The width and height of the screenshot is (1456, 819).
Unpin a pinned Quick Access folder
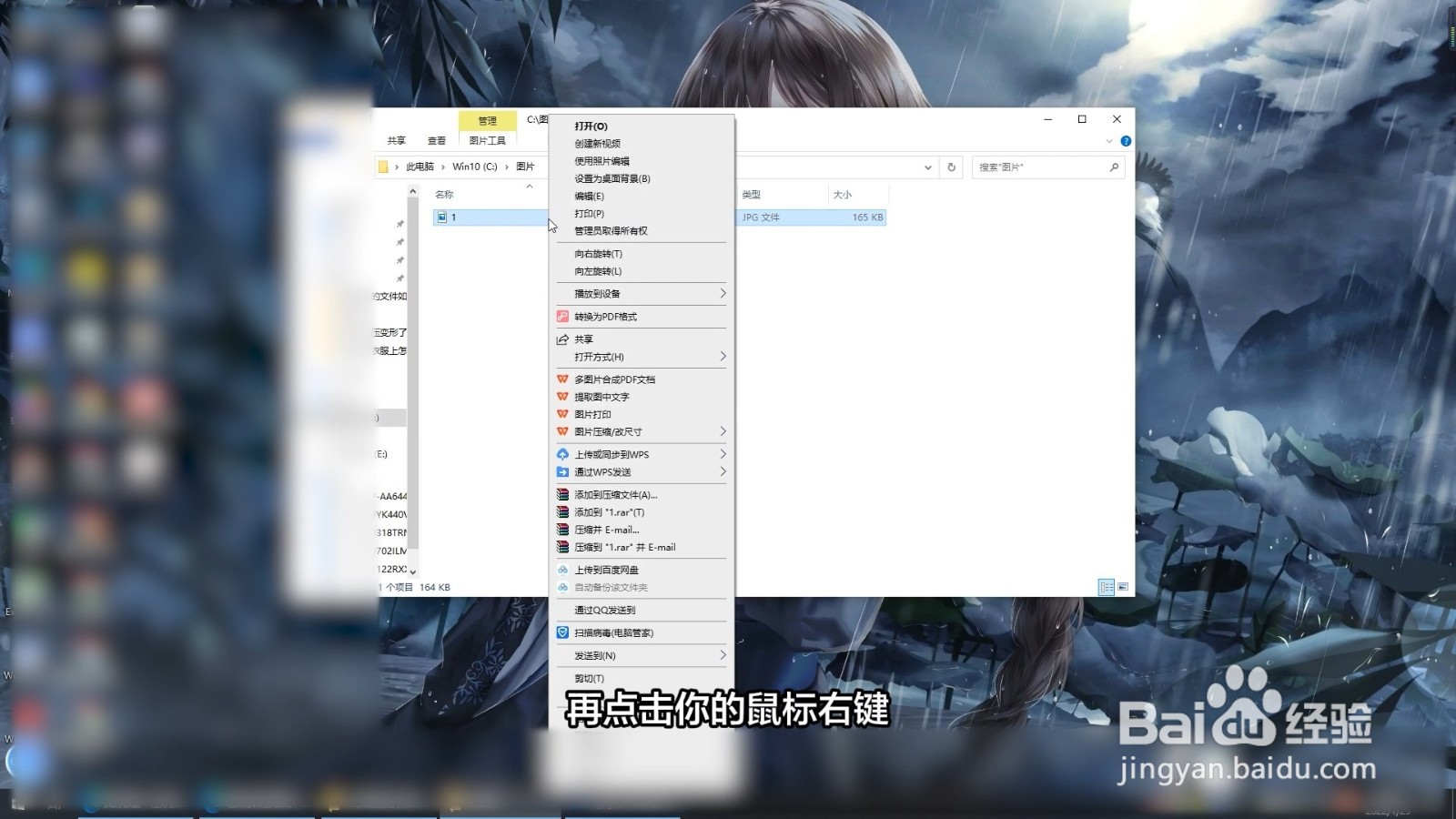(x=400, y=225)
